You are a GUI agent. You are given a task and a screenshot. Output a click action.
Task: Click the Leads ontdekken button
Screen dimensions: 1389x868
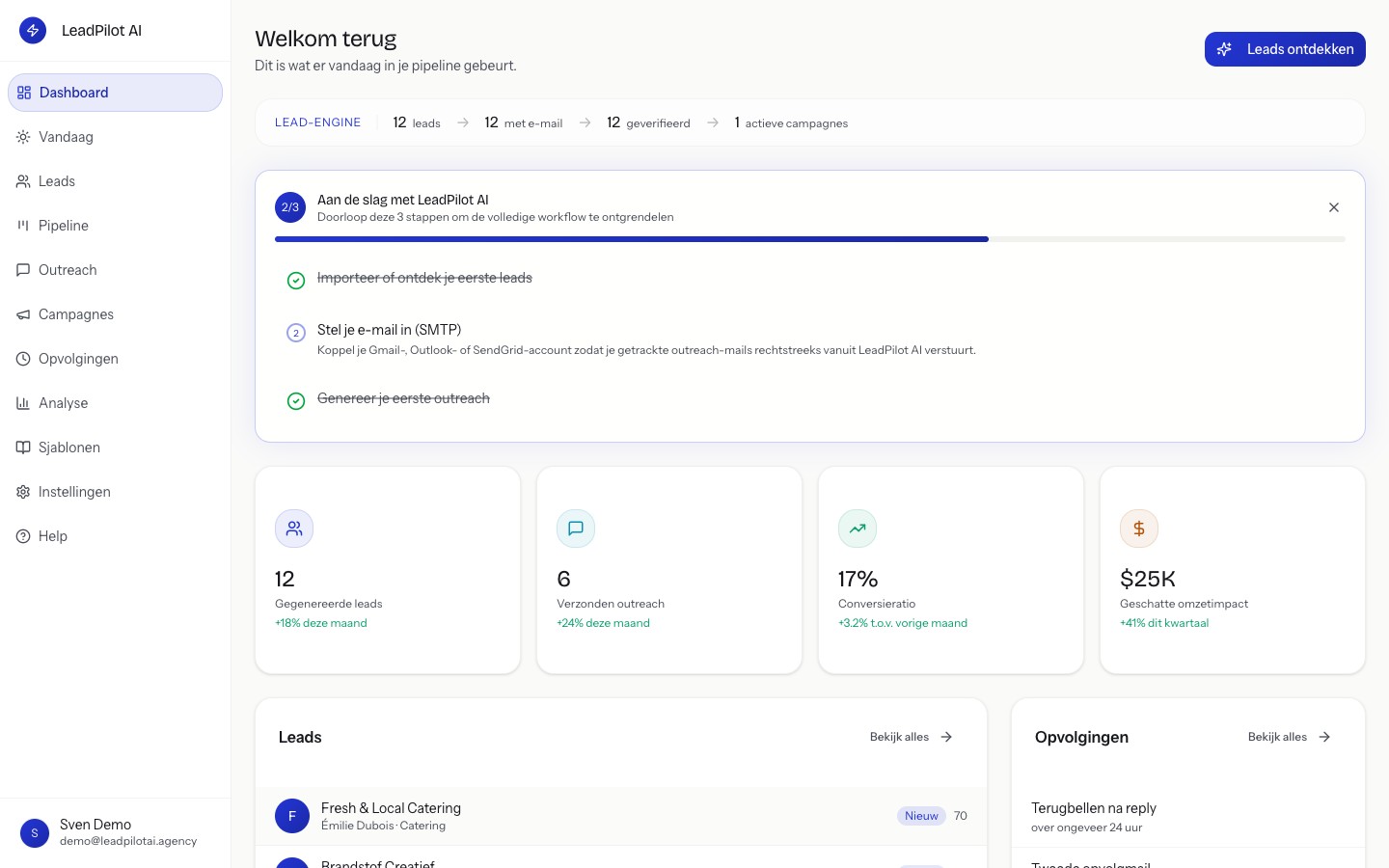(x=1285, y=49)
